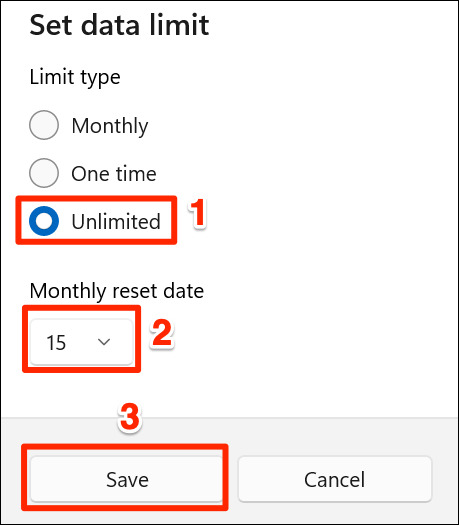Click the "Set data limit" dialog heading
The width and height of the screenshot is (459, 525).
[x=119, y=25]
